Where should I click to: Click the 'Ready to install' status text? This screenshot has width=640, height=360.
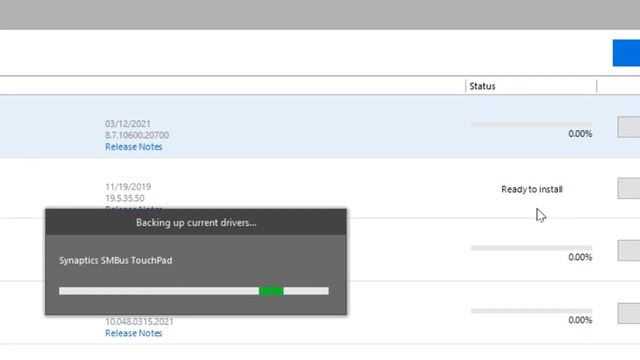click(532, 189)
